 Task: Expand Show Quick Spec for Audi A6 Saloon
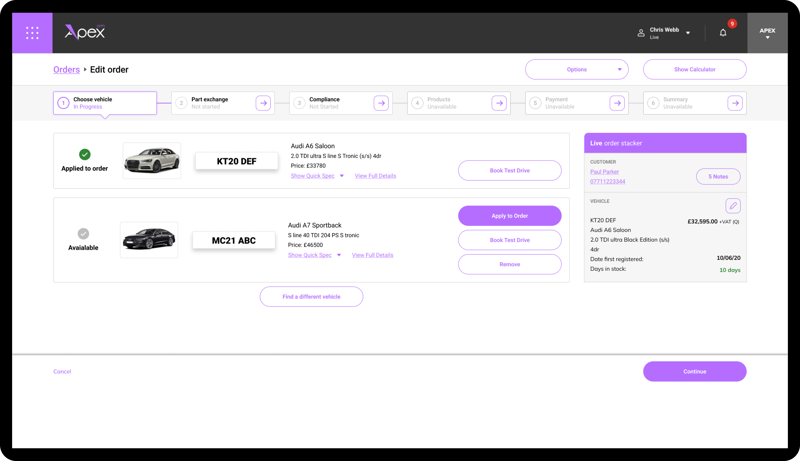pyautogui.click(x=317, y=176)
